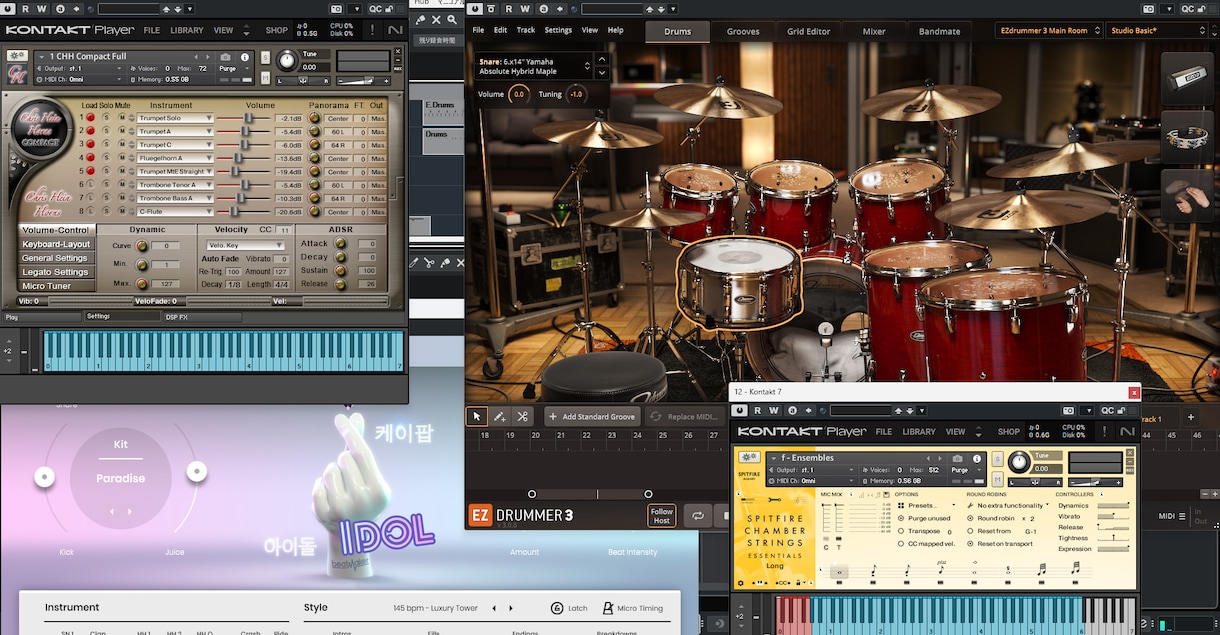Select the scissors cut tool in EZdrummer

522,416
